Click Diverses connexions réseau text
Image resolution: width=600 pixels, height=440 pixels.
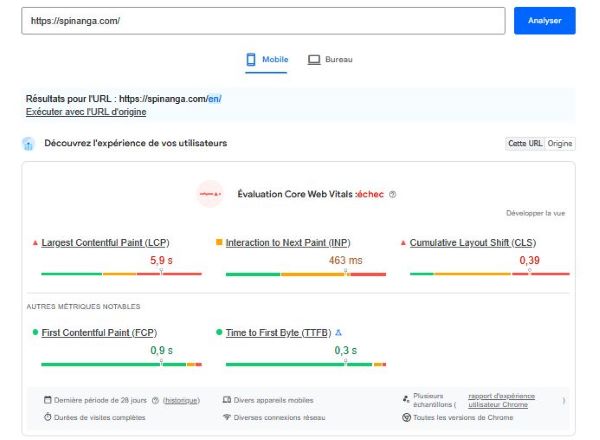279,417
